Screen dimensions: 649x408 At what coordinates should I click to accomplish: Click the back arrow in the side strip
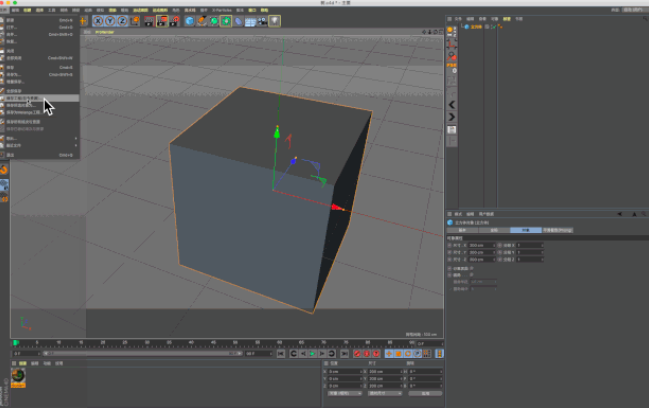tap(452, 104)
